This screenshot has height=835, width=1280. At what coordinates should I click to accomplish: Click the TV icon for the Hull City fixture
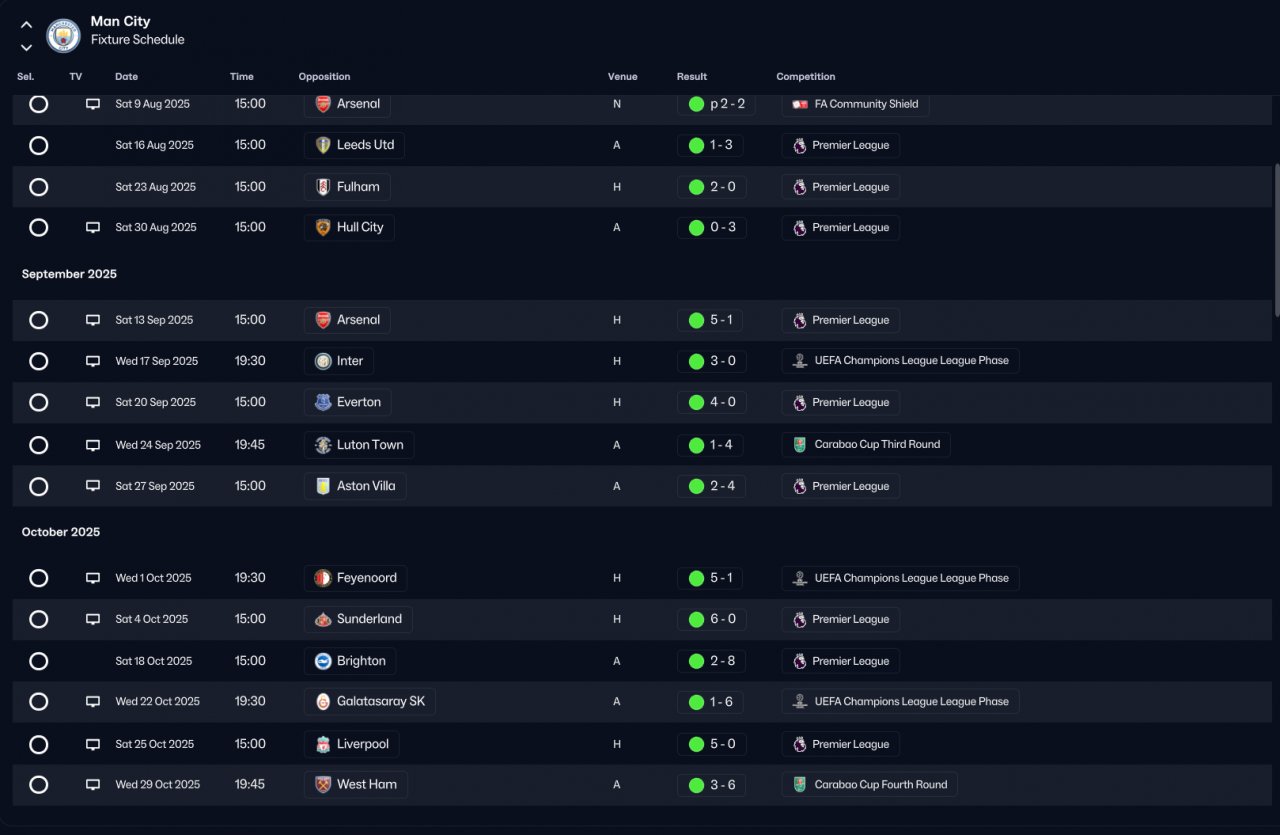click(x=93, y=228)
